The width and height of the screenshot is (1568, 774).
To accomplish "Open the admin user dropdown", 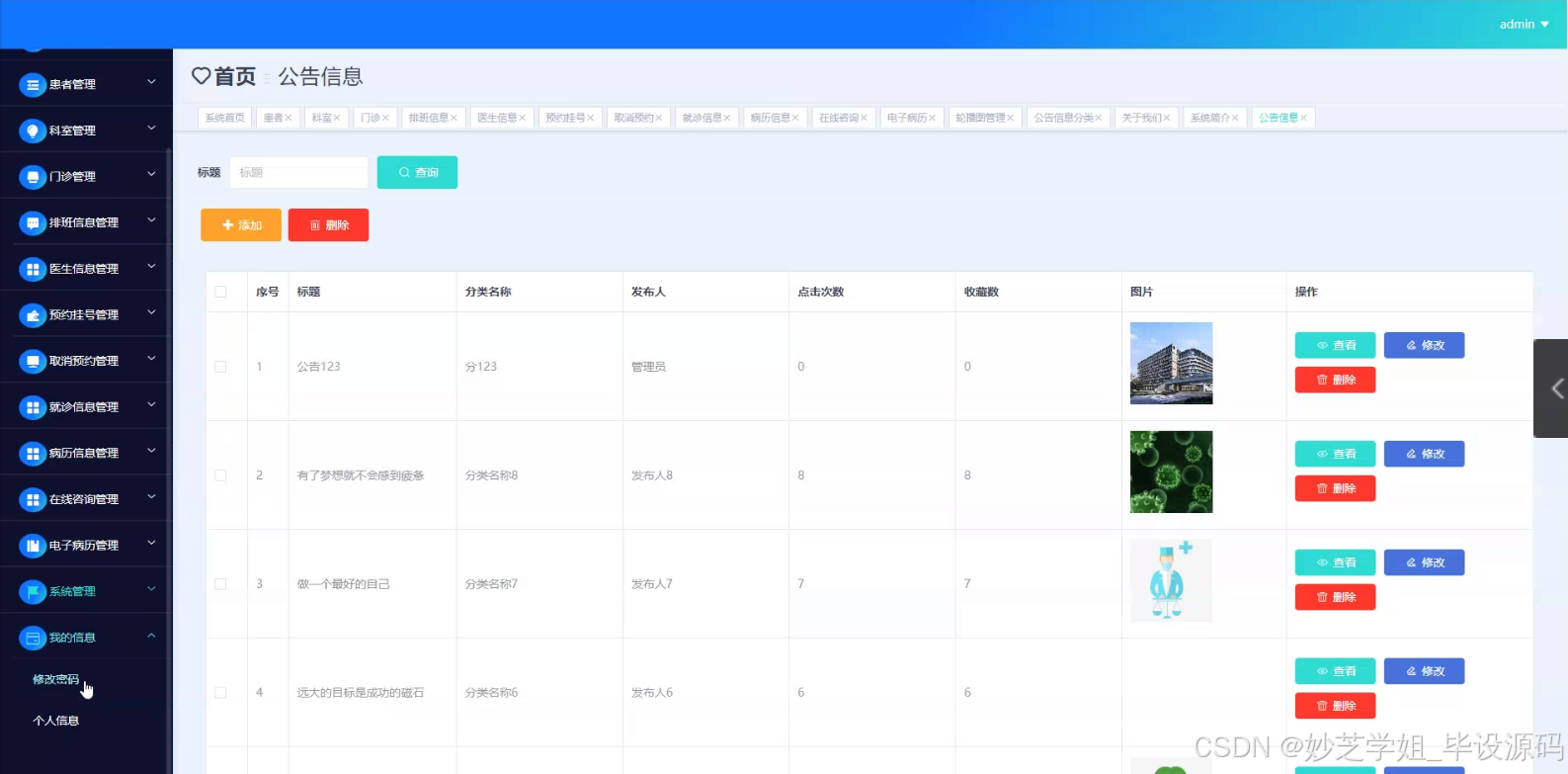I will pos(1524,24).
